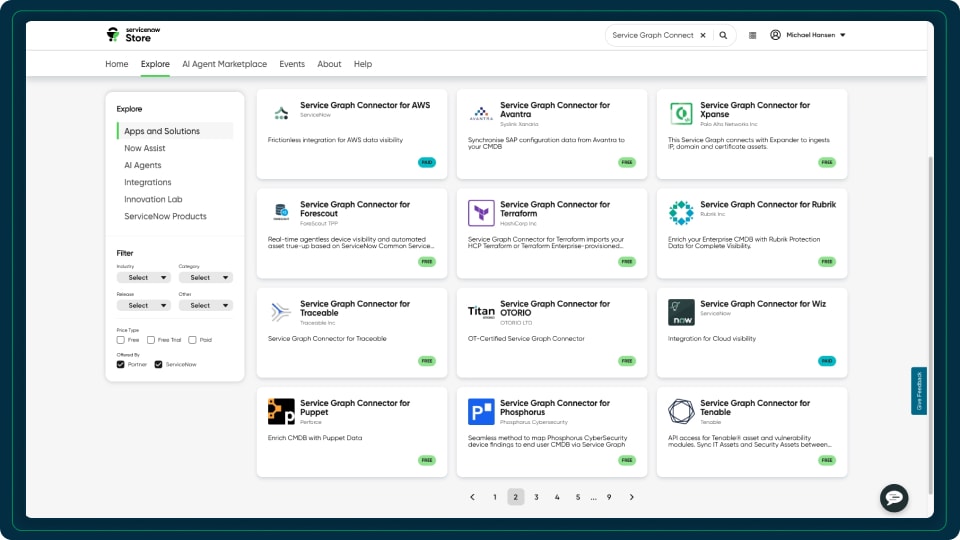Viewport: 960px width, 540px height.
Task: Open Service Graph Connector for Puppet title
Action: (355, 408)
